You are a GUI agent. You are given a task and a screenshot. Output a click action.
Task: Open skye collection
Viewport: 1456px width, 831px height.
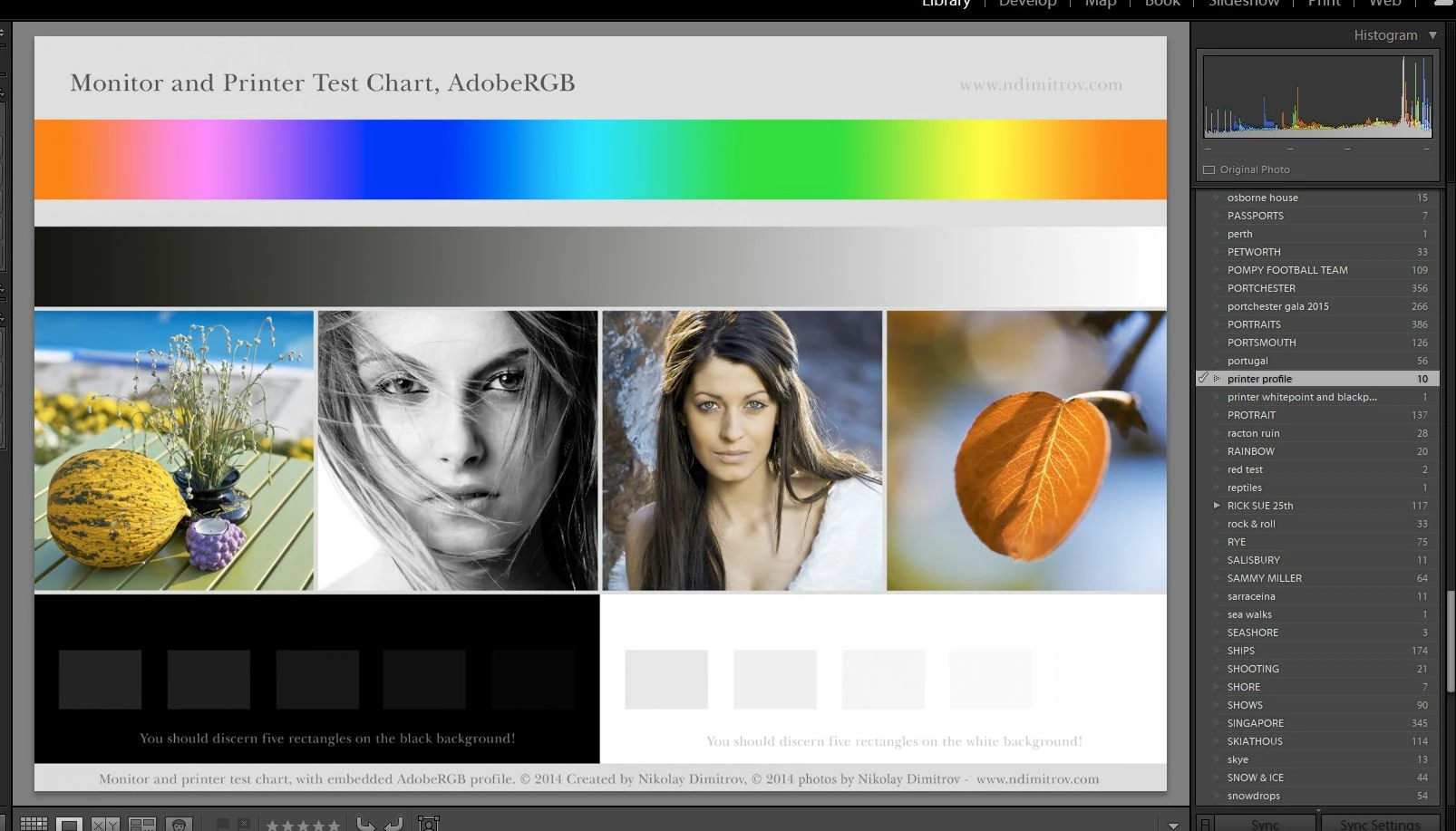tap(1317, 759)
